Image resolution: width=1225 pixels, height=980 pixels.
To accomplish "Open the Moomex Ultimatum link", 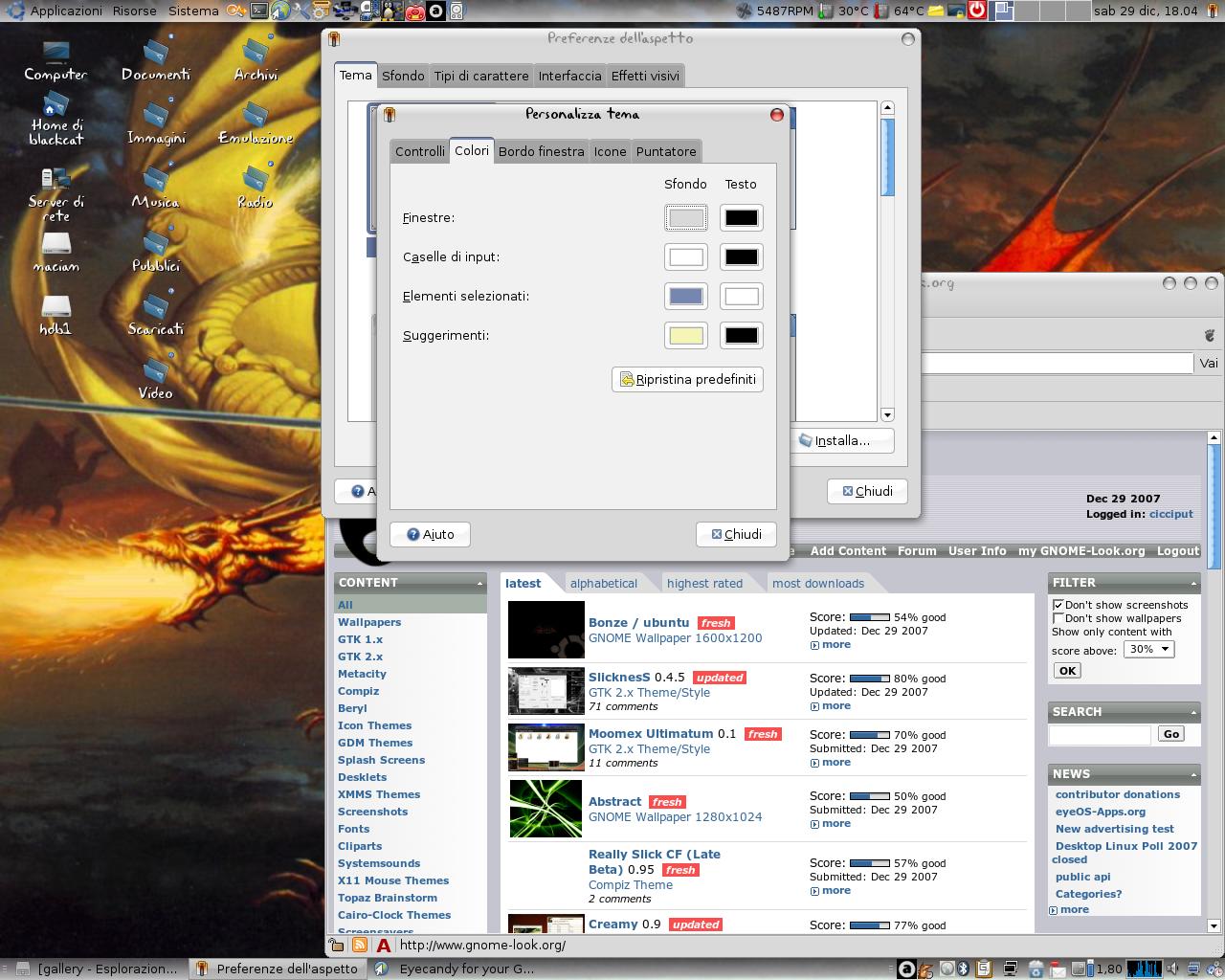I will click(x=651, y=734).
